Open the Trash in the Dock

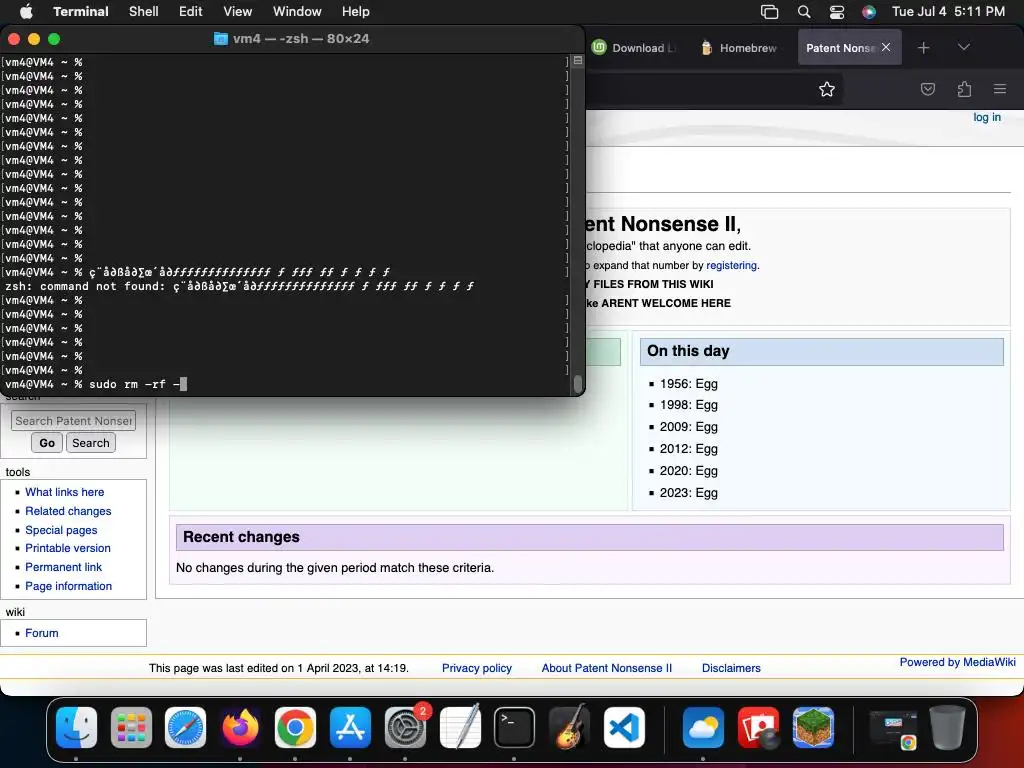point(948,727)
